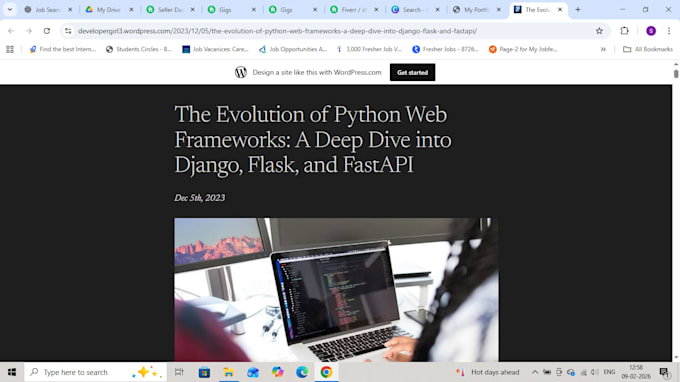Open the All Bookmarks folder
680x382 pixels.
point(647,49)
